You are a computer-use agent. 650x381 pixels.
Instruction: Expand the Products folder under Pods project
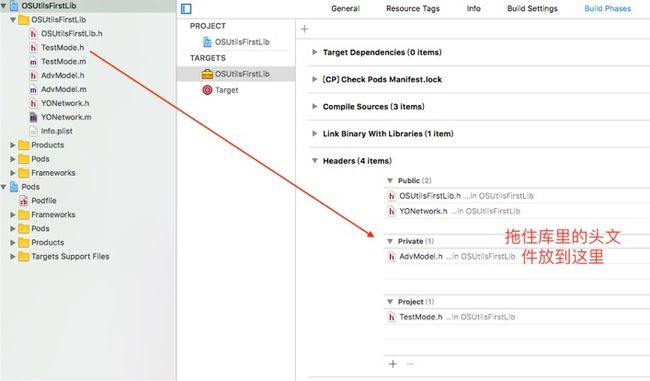tap(13, 243)
